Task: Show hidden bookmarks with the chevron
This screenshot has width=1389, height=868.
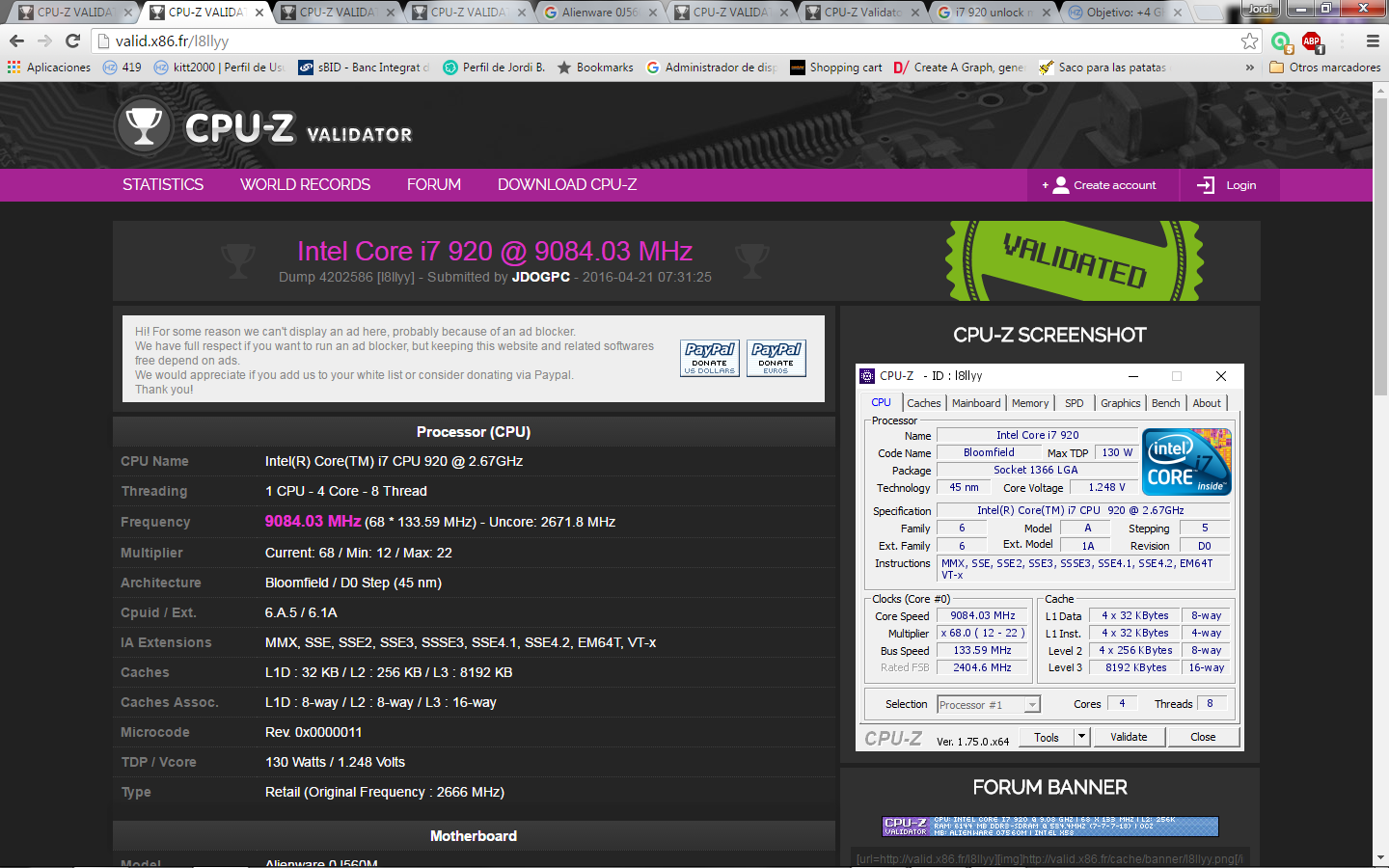Action: coord(1250,68)
